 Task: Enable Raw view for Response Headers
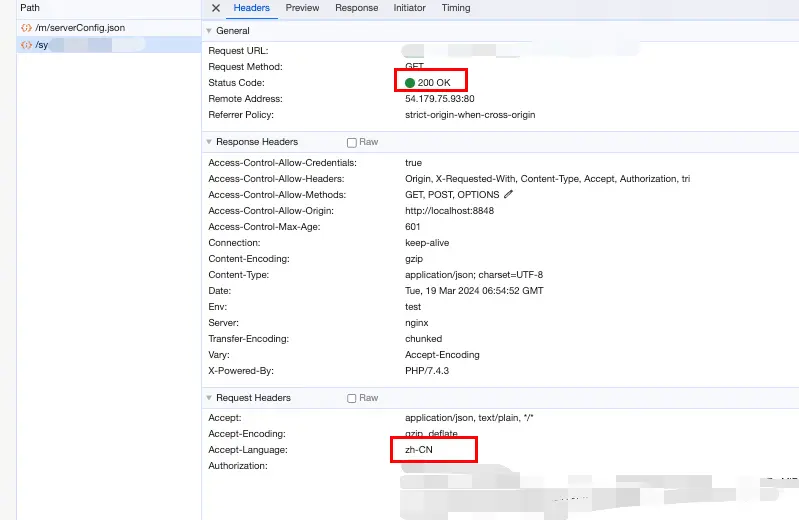(352, 142)
